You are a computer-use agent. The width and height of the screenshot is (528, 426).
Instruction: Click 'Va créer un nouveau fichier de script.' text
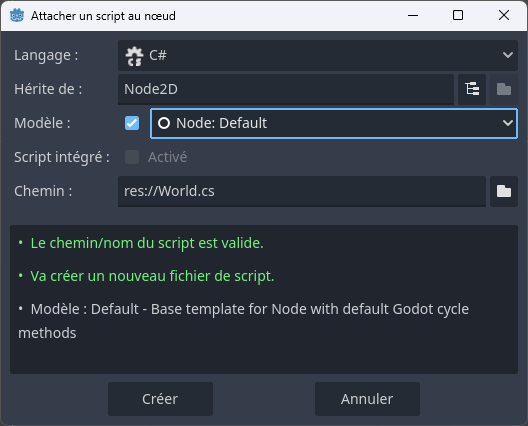click(x=152, y=276)
